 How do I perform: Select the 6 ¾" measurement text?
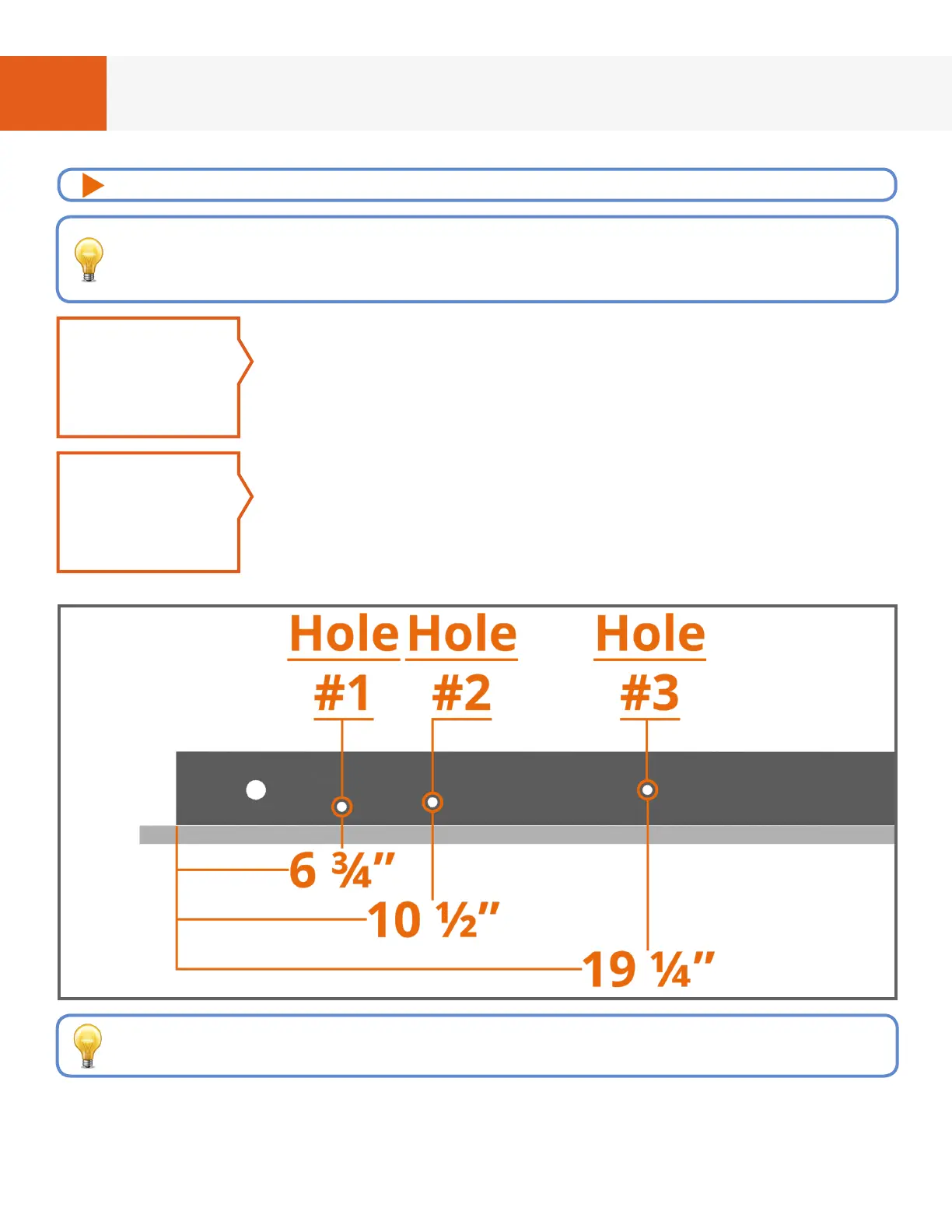(x=342, y=870)
